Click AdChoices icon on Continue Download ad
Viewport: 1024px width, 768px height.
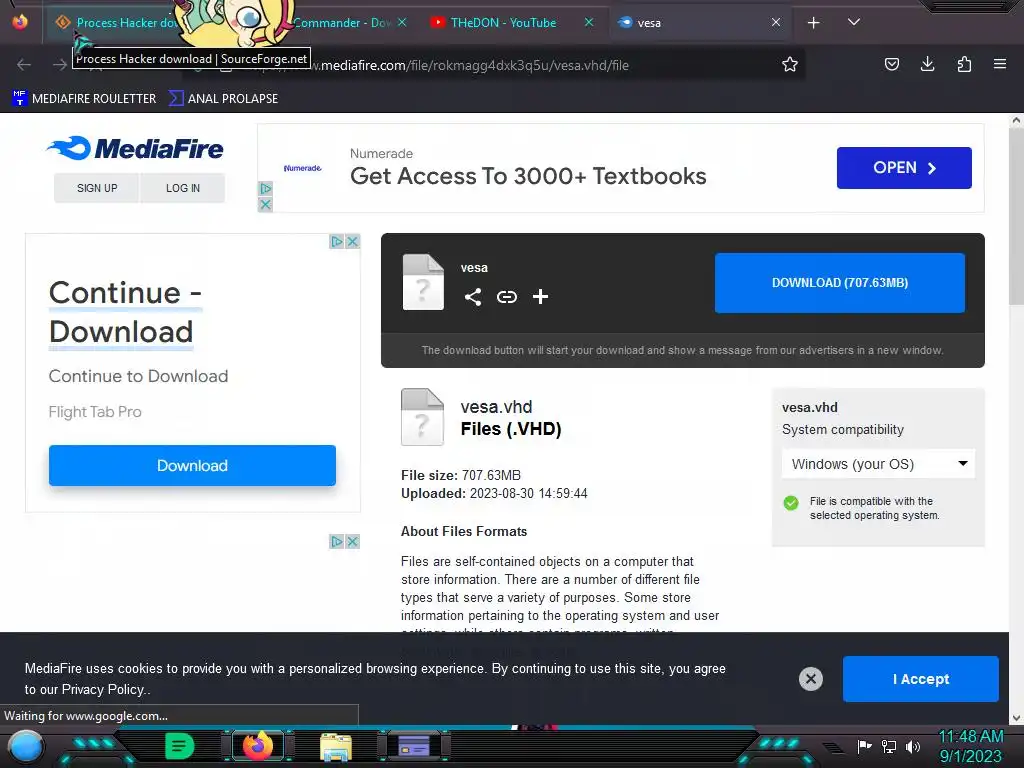(336, 242)
